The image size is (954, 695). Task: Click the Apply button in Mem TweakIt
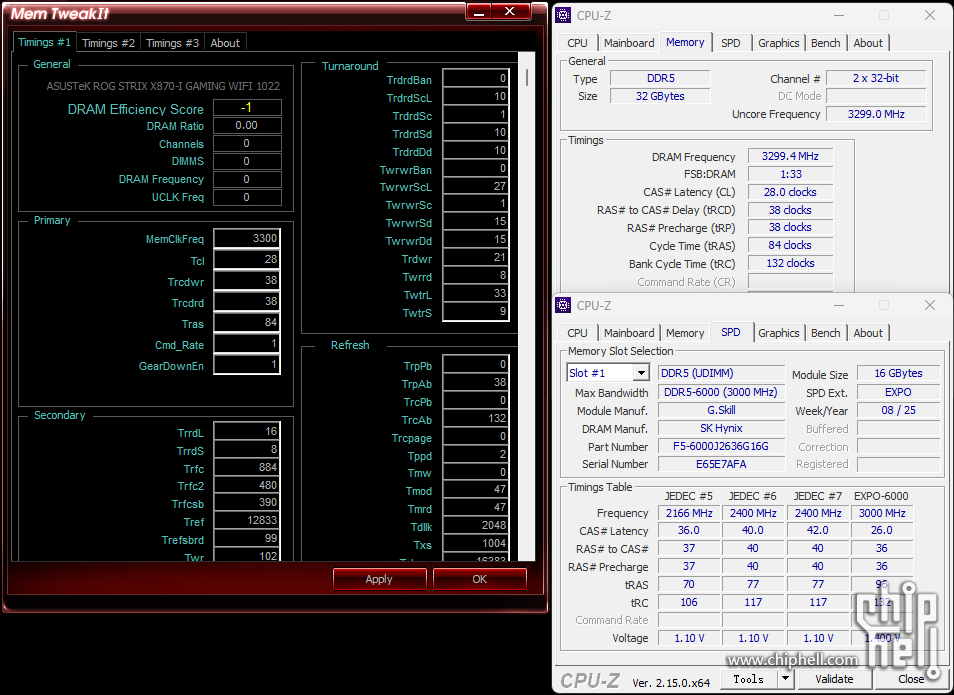coord(379,579)
